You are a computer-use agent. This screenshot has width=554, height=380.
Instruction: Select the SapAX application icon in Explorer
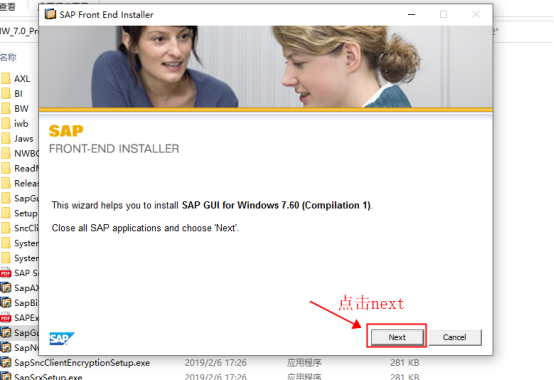(x=6, y=288)
